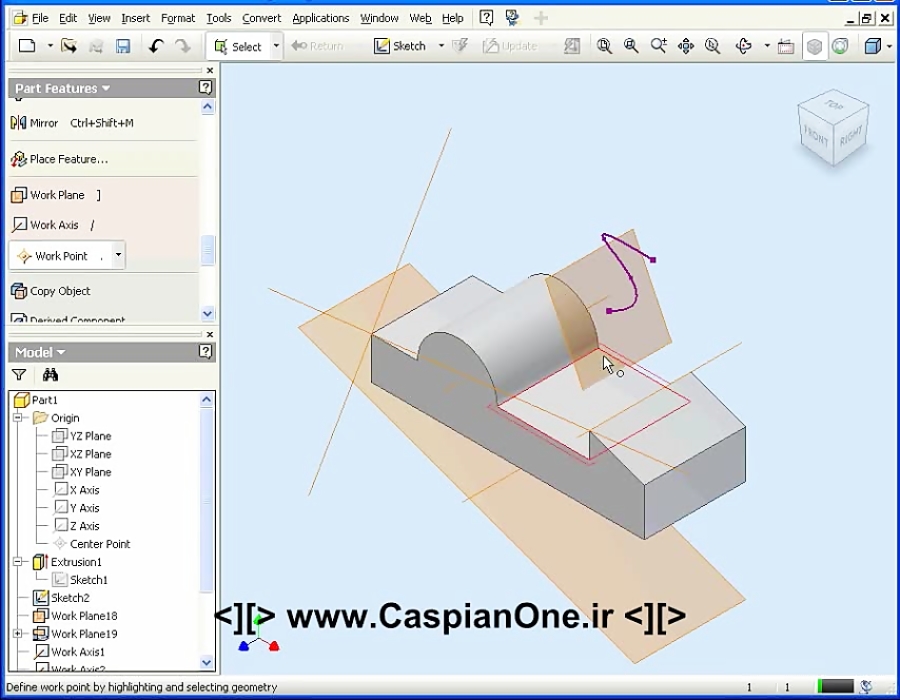Image resolution: width=900 pixels, height=700 pixels.
Task: Click the binoculars Find icon
Action: click(51, 375)
